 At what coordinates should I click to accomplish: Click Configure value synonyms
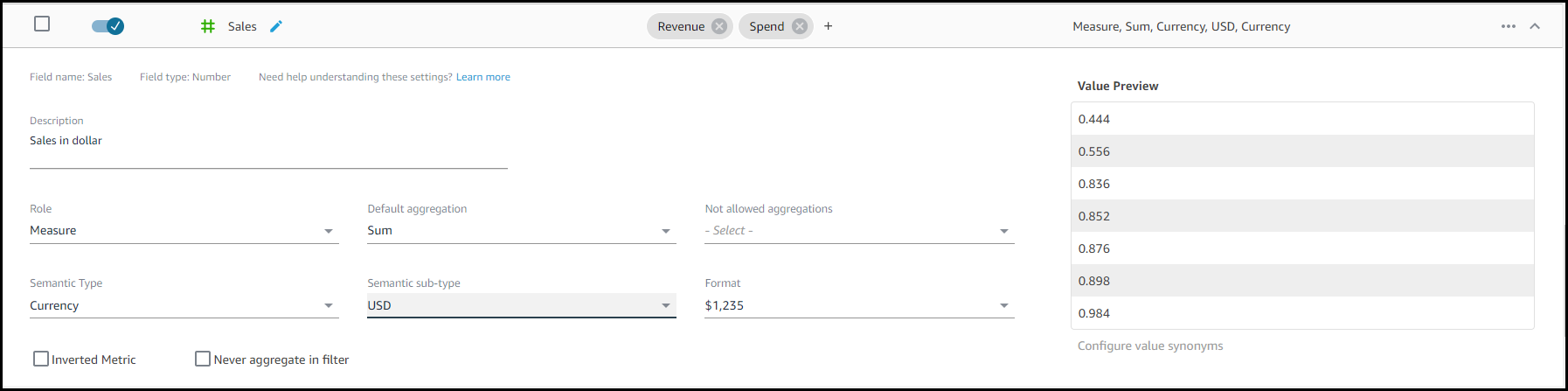coord(1149,346)
